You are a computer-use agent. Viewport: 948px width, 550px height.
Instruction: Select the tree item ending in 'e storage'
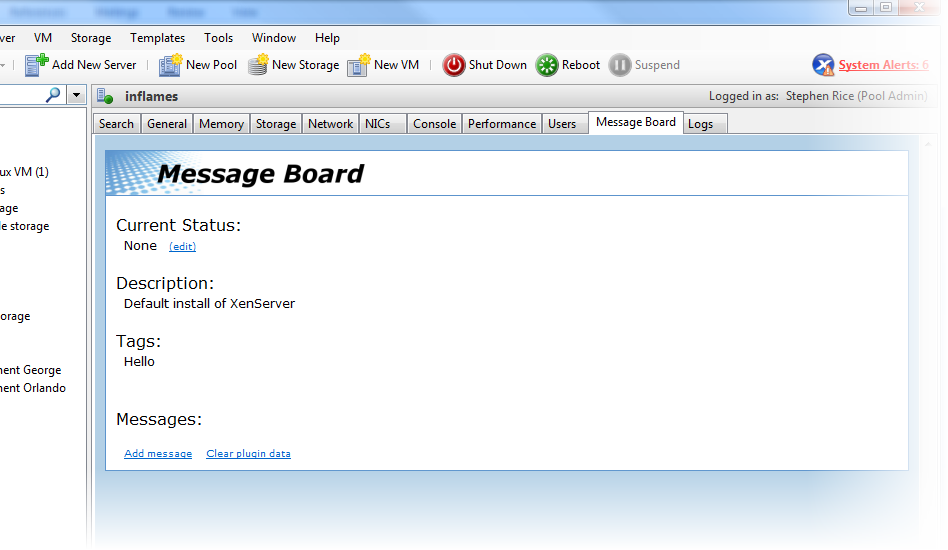(24, 226)
